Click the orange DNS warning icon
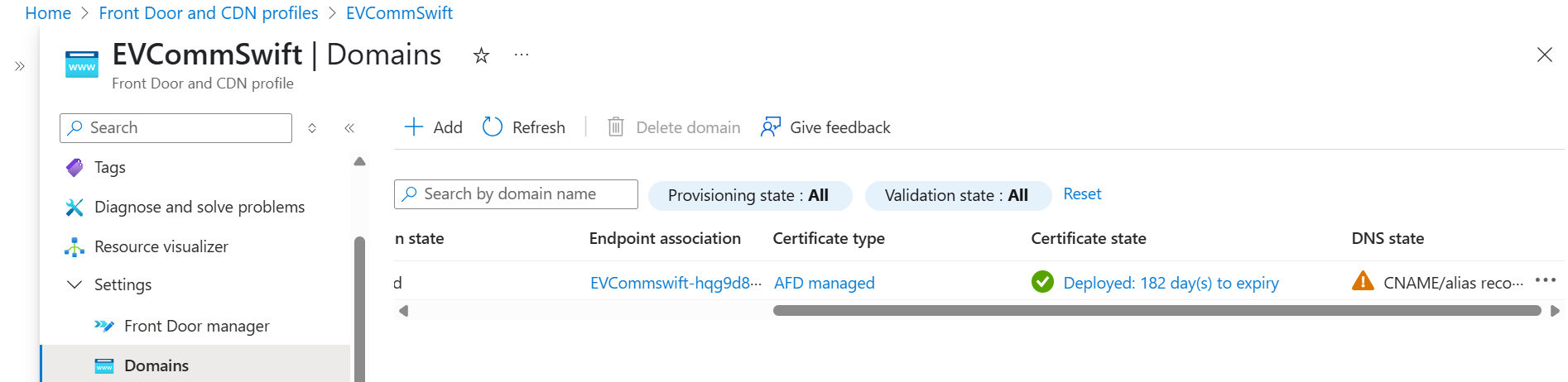 click(1363, 281)
